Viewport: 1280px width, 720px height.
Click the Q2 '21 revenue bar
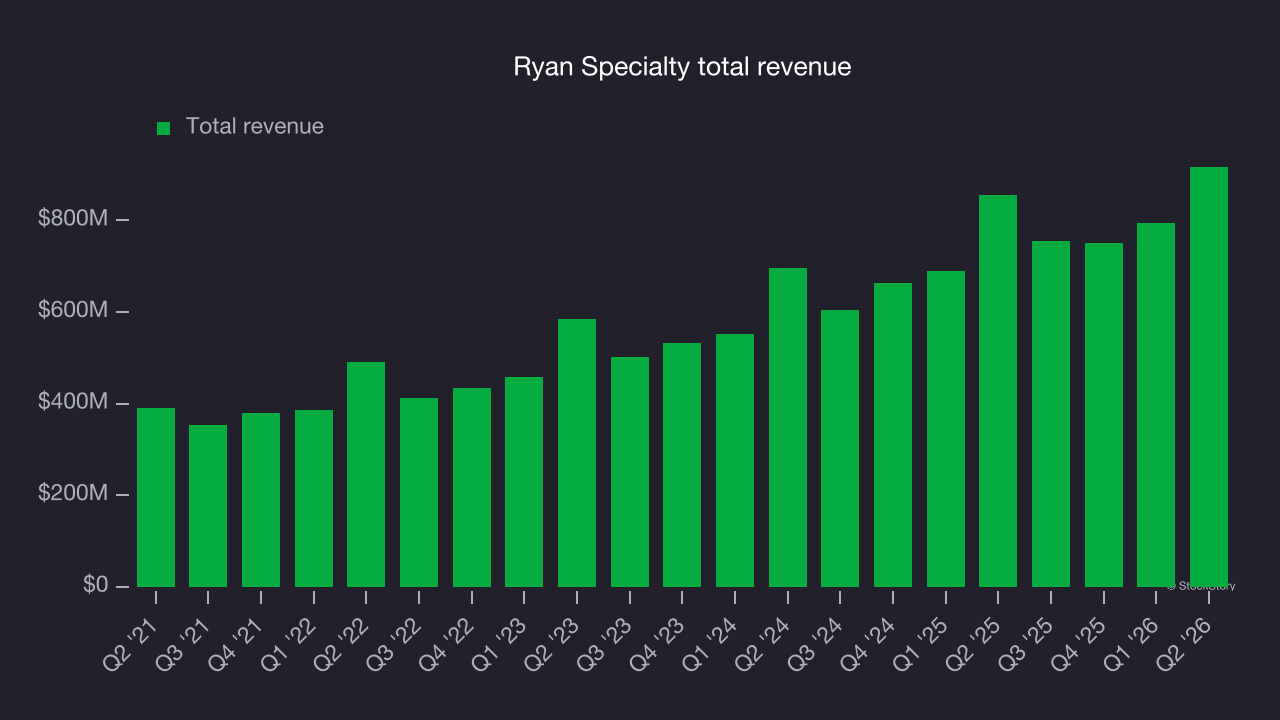(156, 497)
